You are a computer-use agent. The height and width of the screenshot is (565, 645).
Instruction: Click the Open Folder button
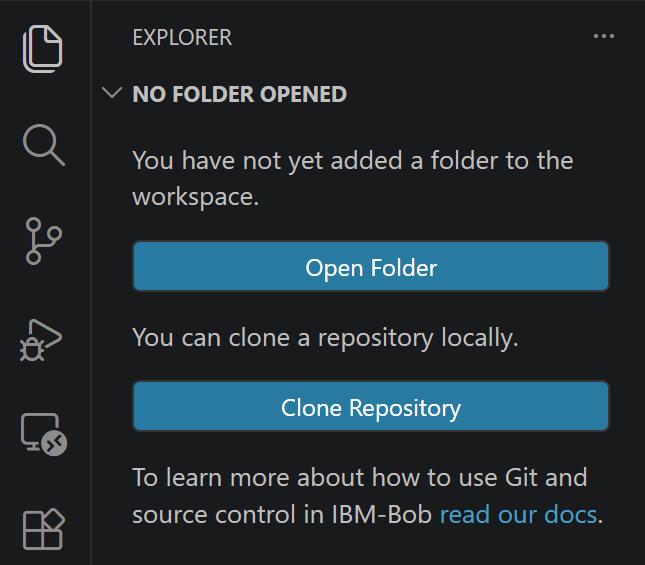point(371,266)
